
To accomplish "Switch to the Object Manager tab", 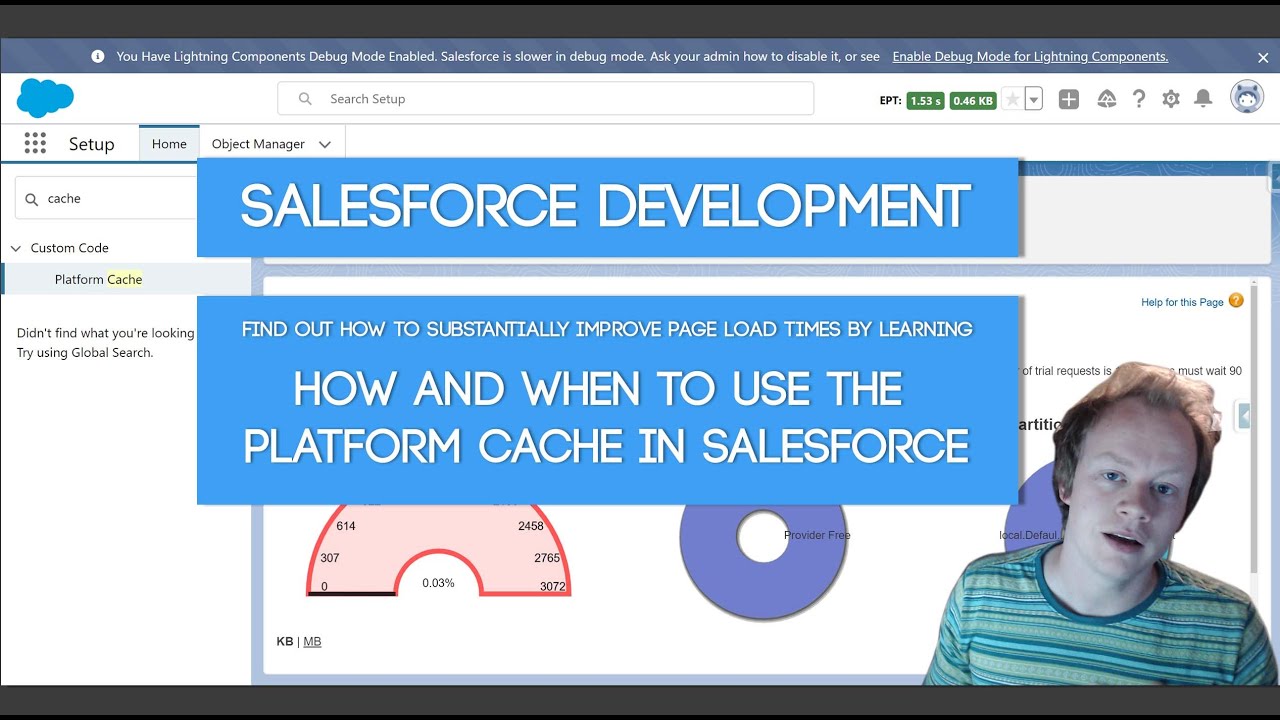I will pyautogui.click(x=258, y=144).
